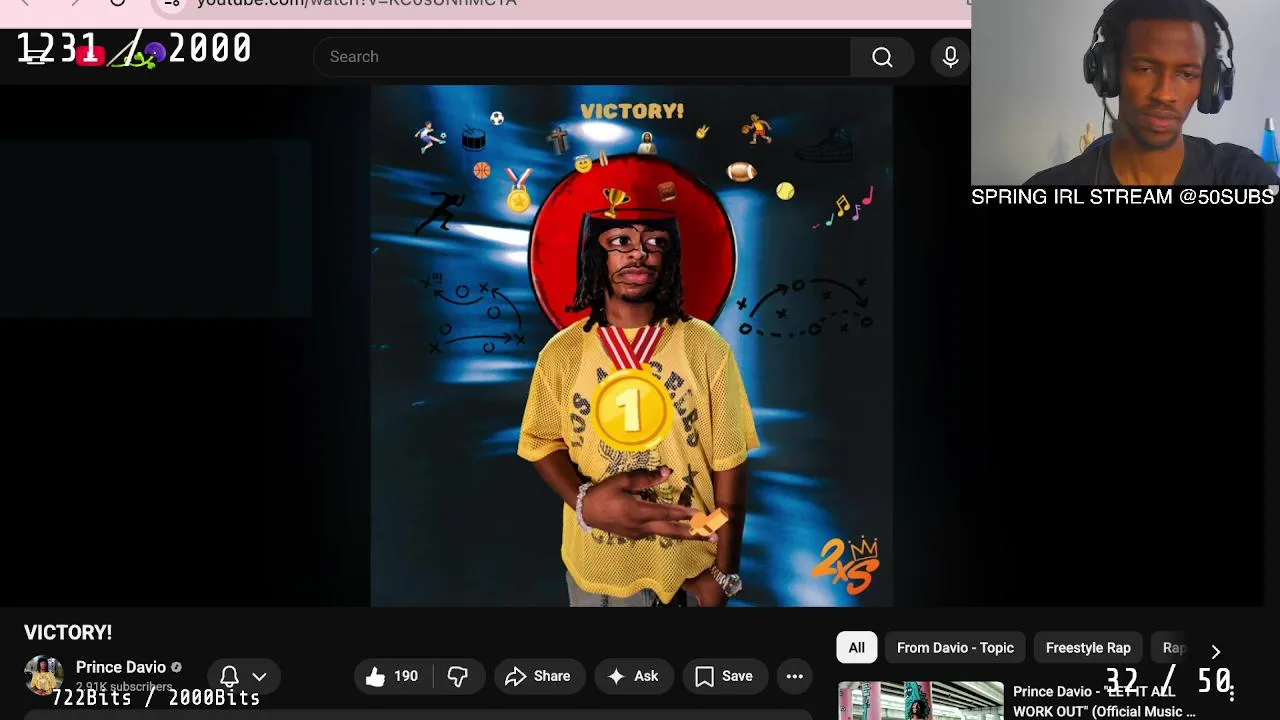Click the VICTORY! video title text
Screen dimensions: 1280x720
(x=68, y=632)
